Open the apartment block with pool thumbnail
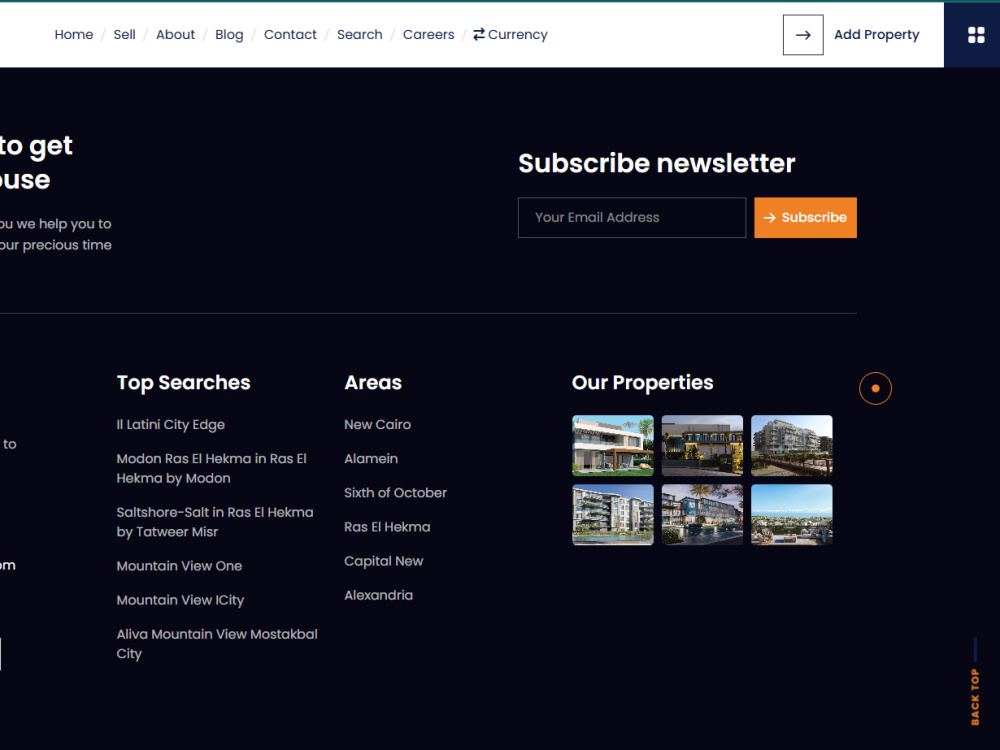 tap(613, 515)
